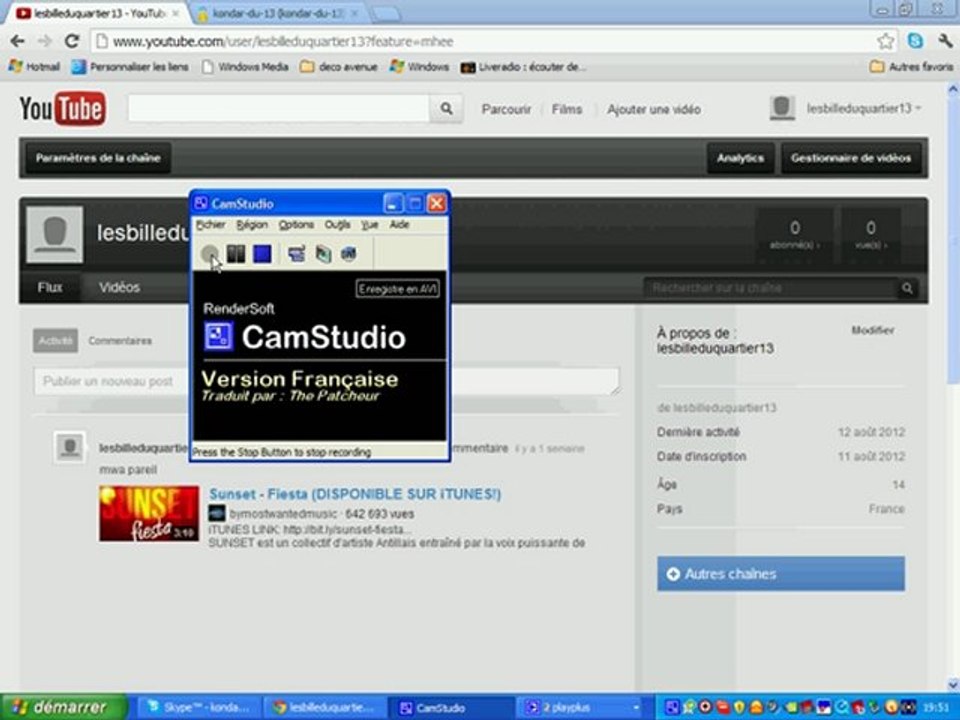Image resolution: width=960 pixels, height=720 pixels.
Task: Toggle CamStudio screen annotations icon
Action: click(297, 253)
